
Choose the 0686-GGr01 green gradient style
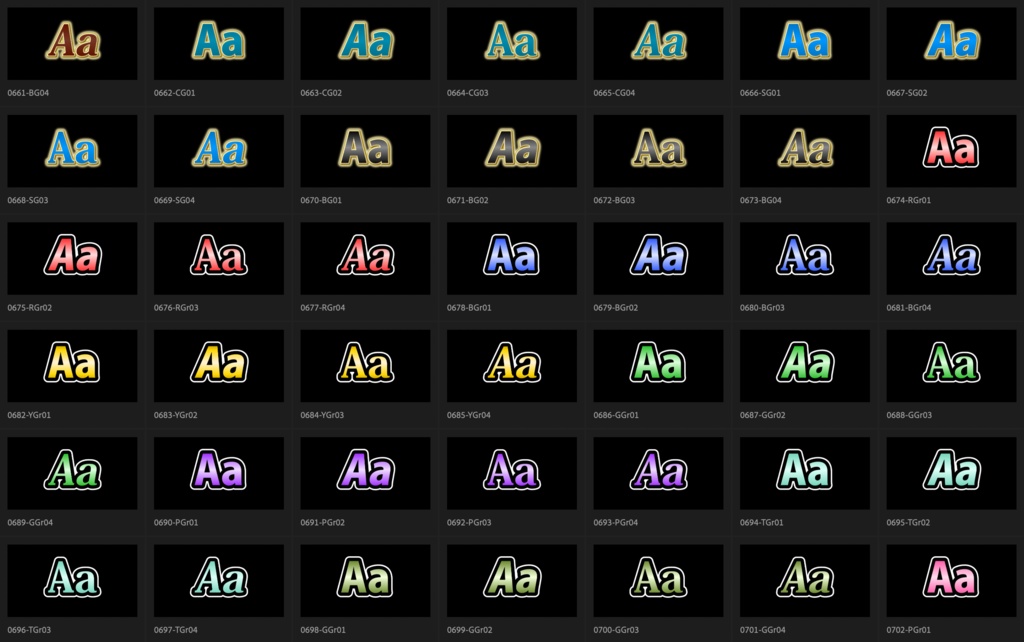(656, 365)
